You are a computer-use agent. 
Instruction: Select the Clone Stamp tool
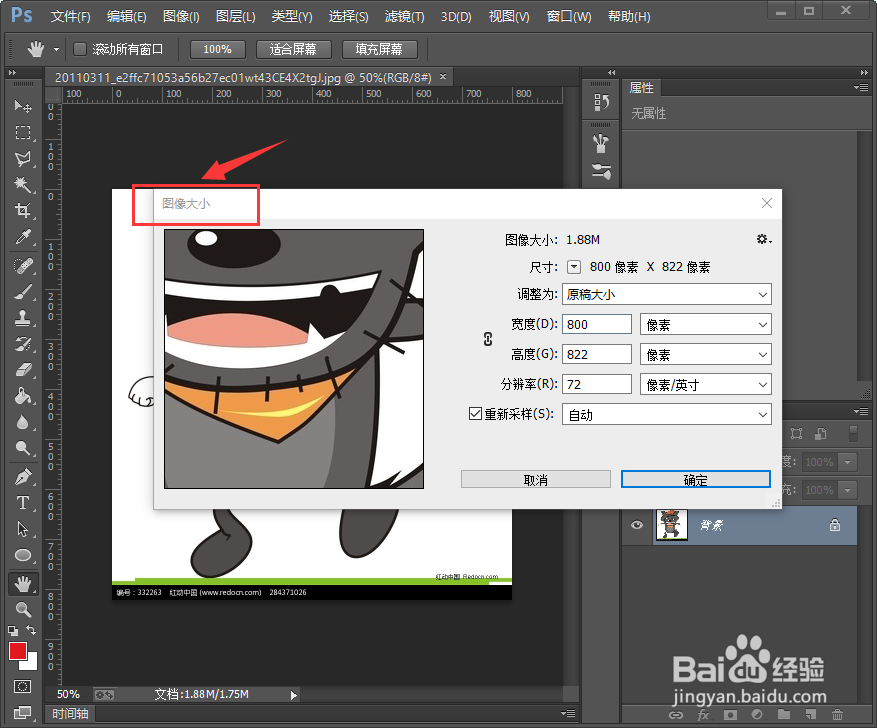coord(23,318)
